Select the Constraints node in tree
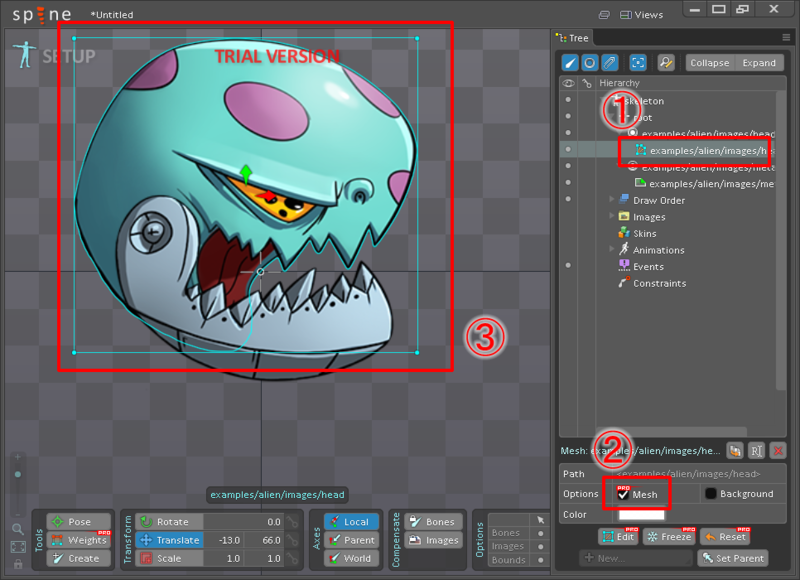The width and height of the screenshot is (800, 580). (x=653, y=283)
